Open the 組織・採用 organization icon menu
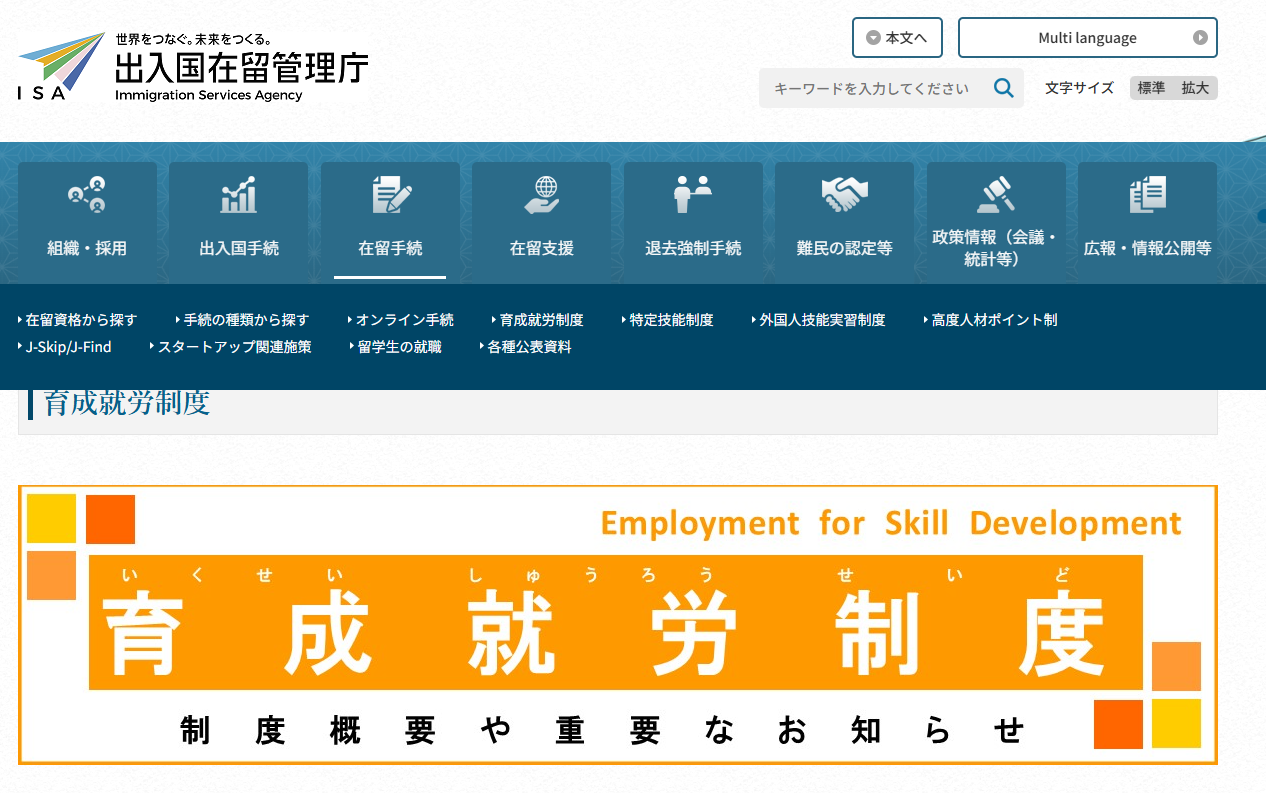 (87, 194)
